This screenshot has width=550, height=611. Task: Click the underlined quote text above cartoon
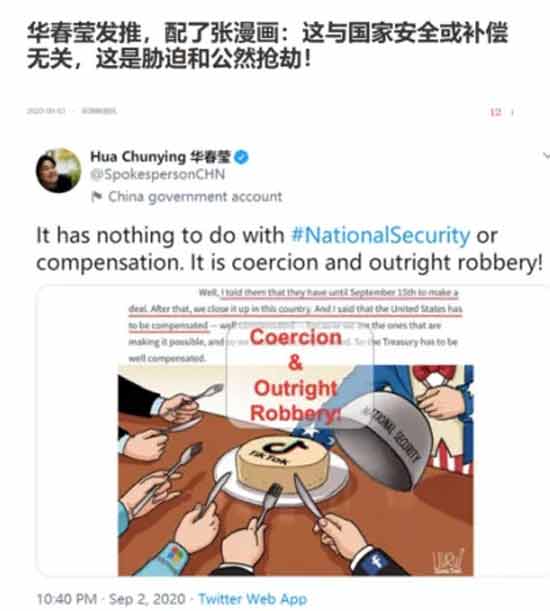(x=295, y=309)
